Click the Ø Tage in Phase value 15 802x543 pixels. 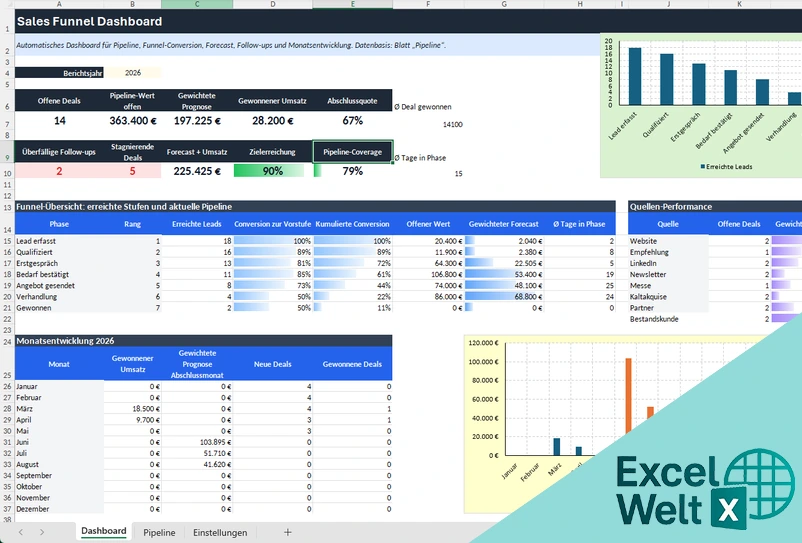[x=458, y=174]
